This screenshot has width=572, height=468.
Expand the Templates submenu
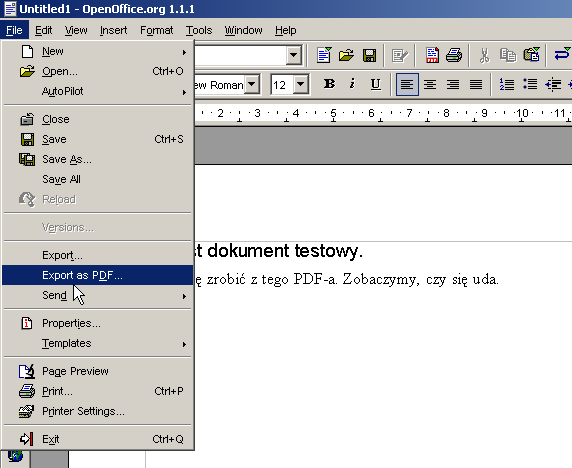pyautogui.click(x=97, y=343)
